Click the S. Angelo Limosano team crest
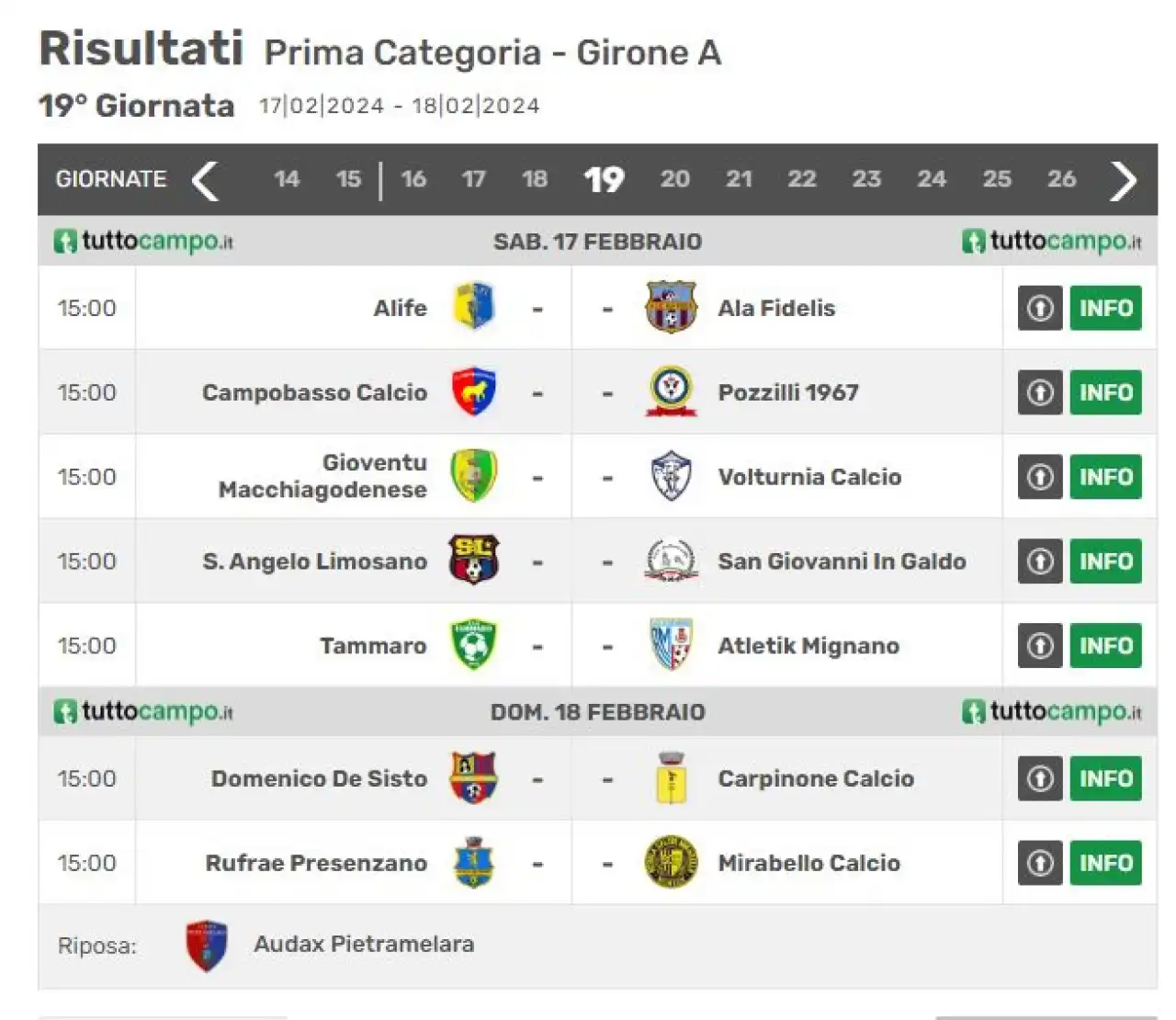 474,561
